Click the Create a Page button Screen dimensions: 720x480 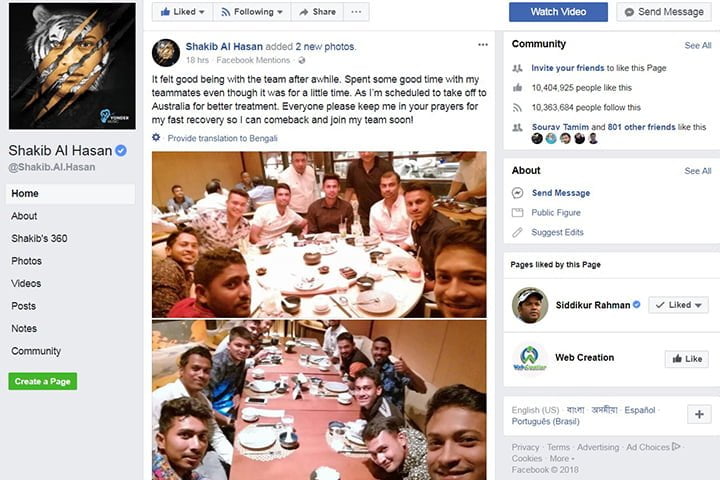(42, 381)
